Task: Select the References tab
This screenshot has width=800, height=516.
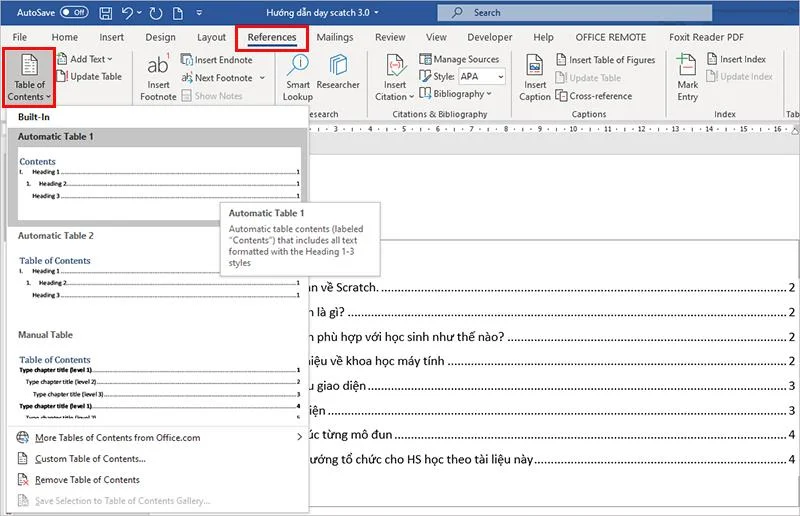Action: point(272,37)
